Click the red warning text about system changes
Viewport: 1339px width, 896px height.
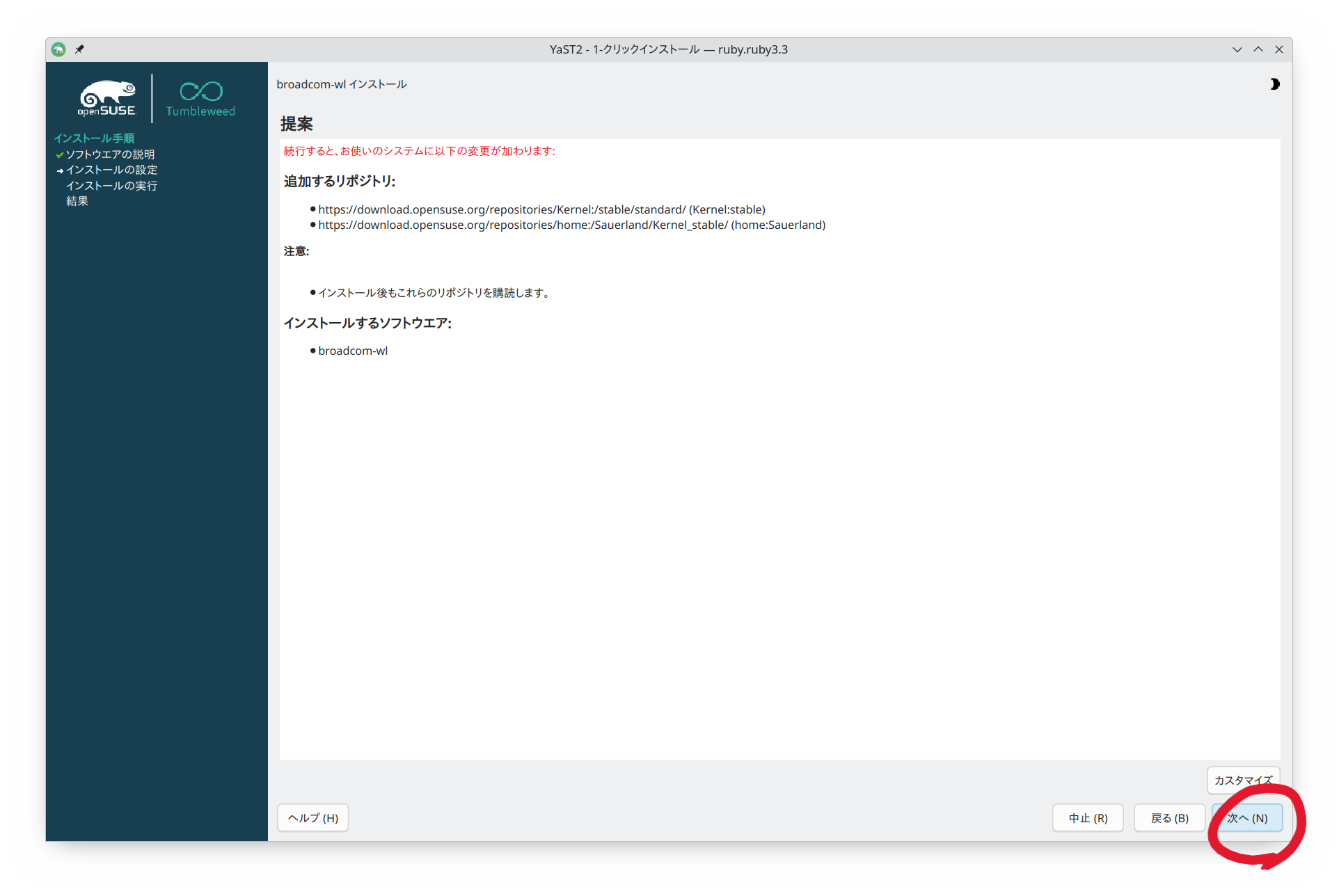tap(419, 151)
